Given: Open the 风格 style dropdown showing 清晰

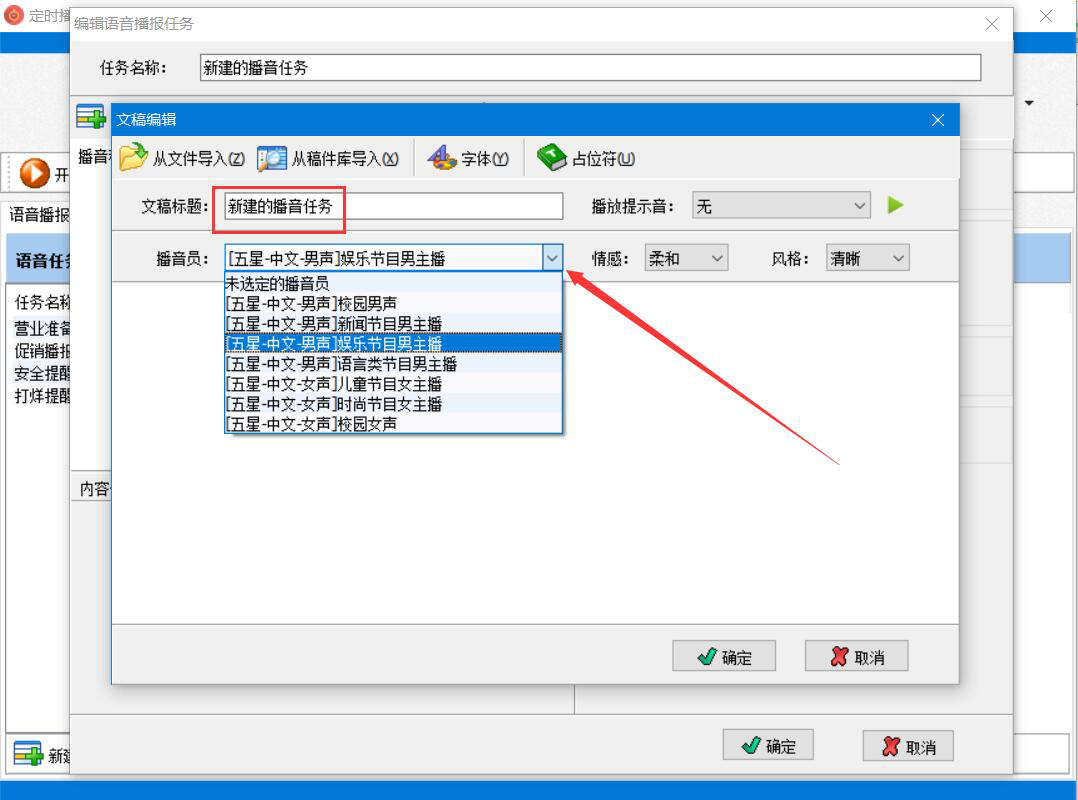Looking at the screenshot, I should (x=868, y=258).
